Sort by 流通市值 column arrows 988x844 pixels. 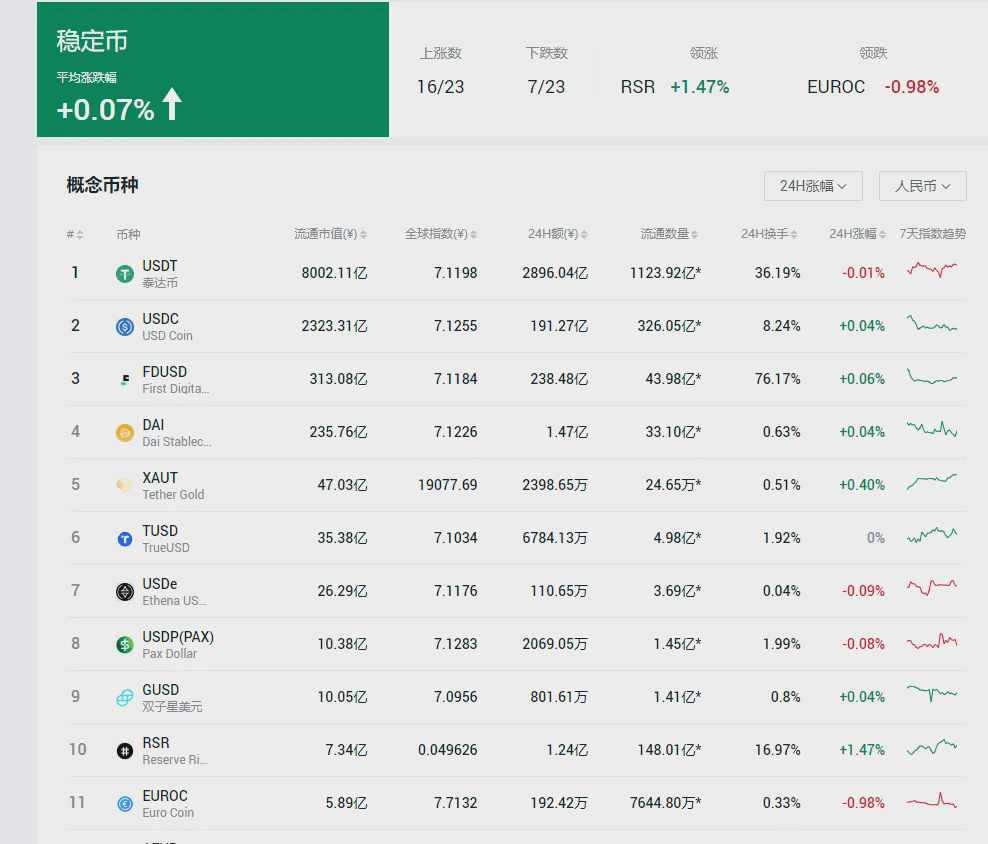click(364, 234)
